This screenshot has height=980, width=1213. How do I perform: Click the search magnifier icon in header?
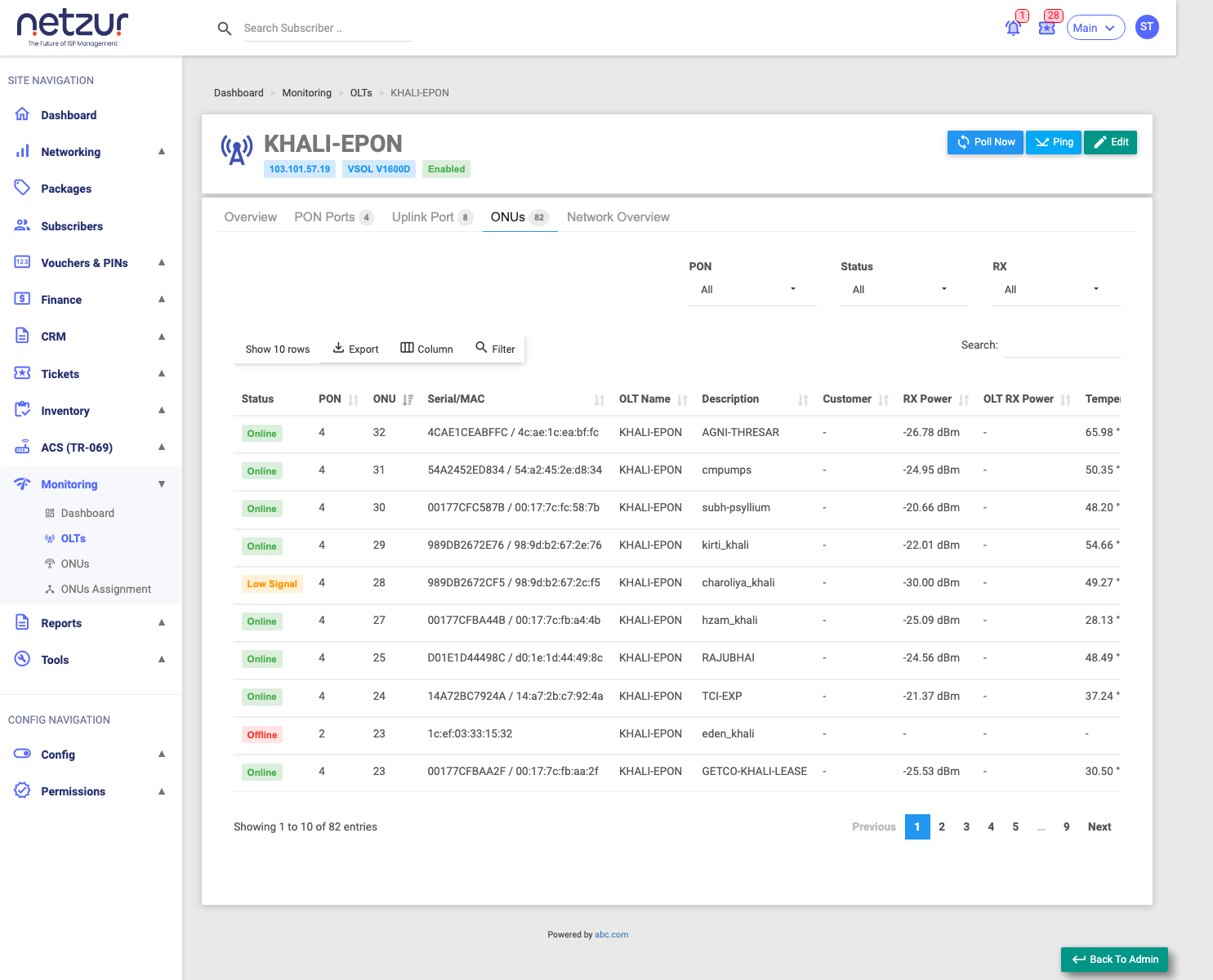225,29
